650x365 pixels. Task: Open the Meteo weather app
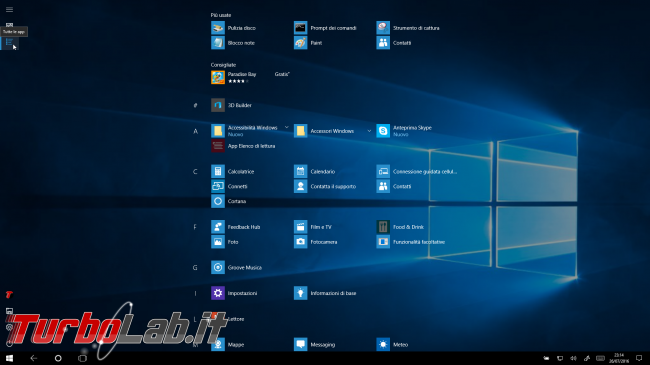[393, 345]
